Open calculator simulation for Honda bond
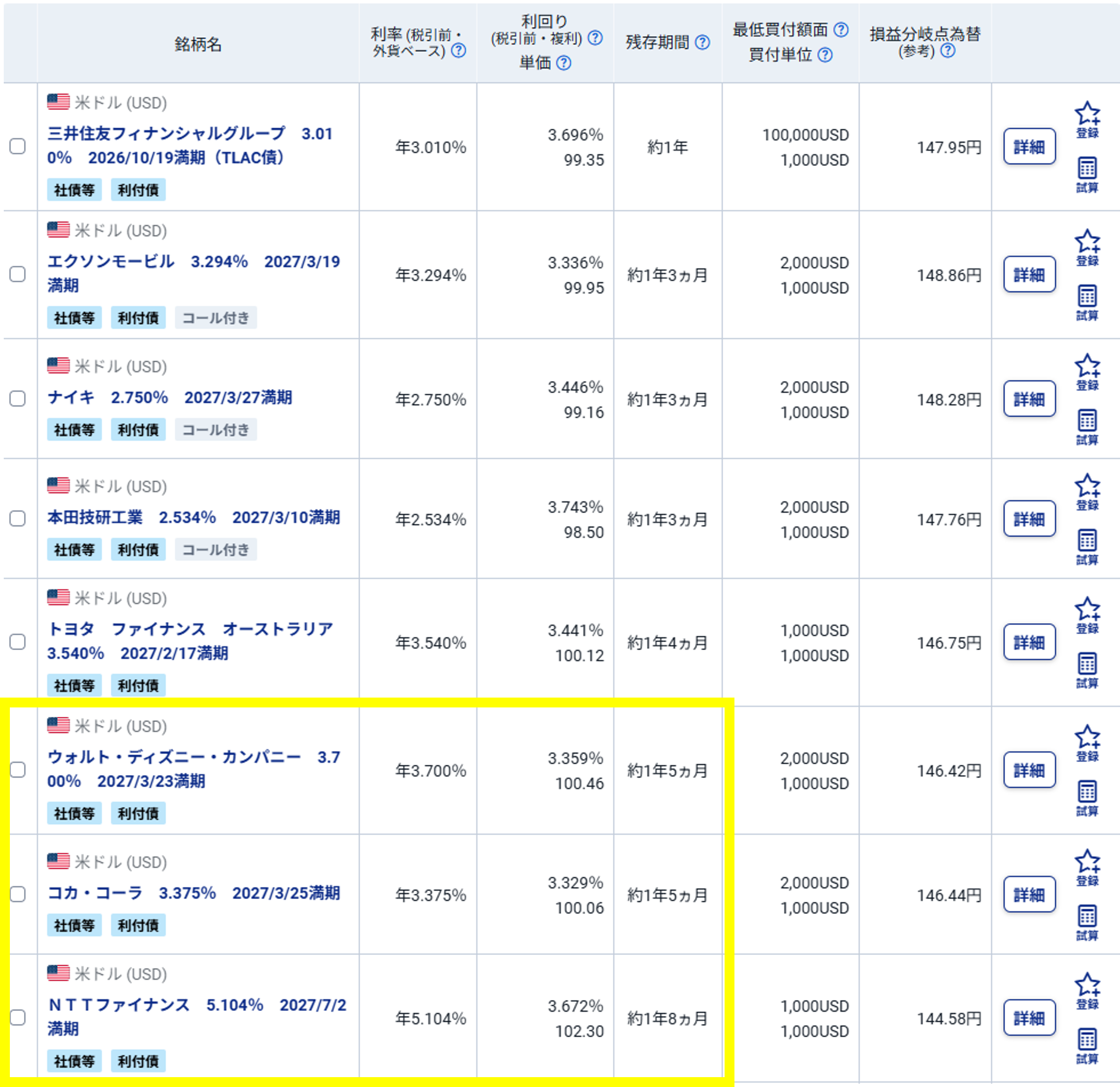The width and height of the screenshot is (1120, 1087). pyautogui.click(x=1087, y=541)
